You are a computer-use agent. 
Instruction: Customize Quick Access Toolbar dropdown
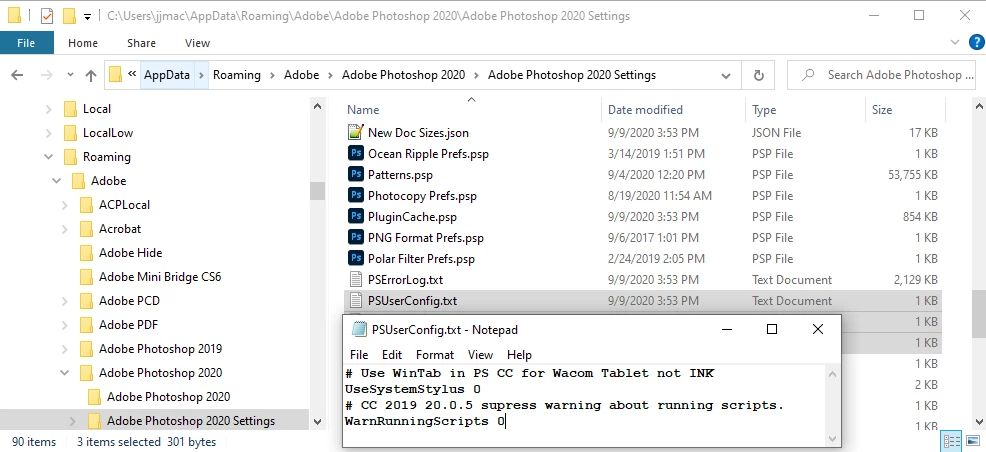[x=87, y=16]
